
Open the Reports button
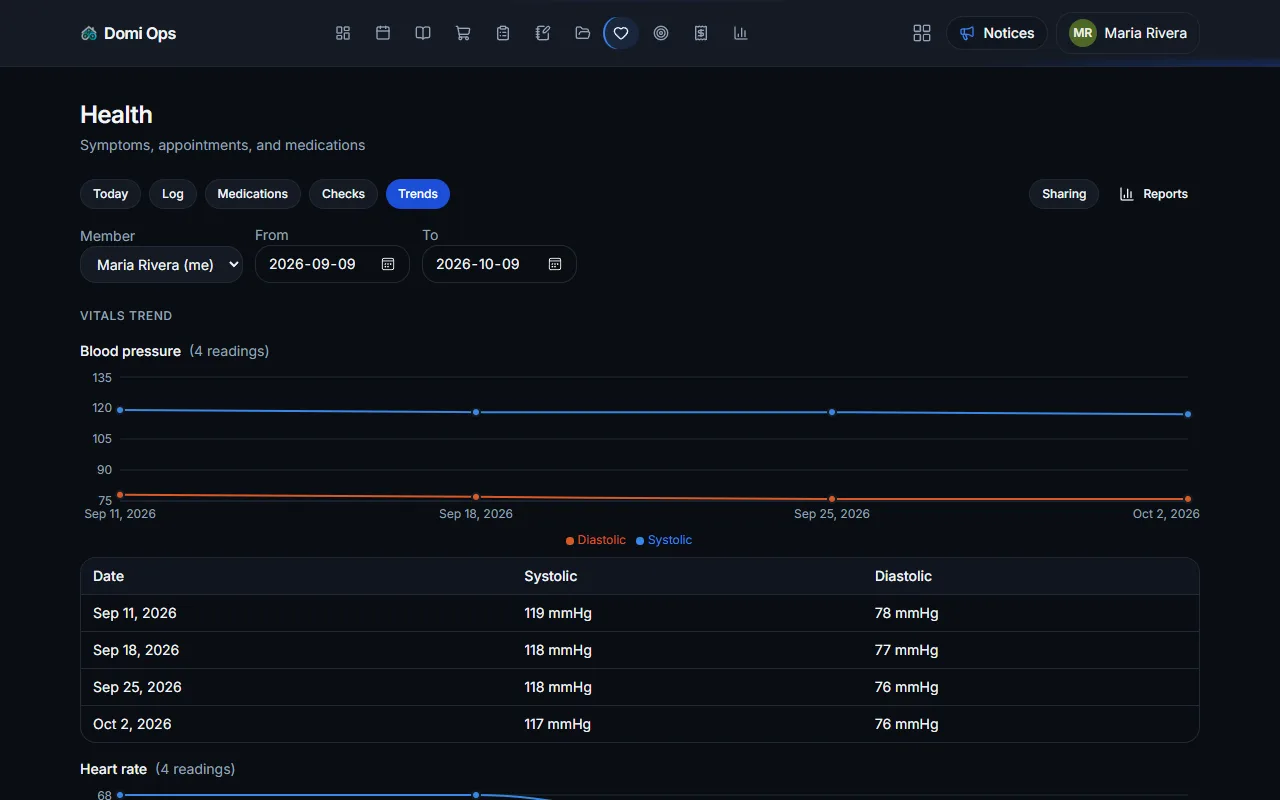(x=1153, y=194)
